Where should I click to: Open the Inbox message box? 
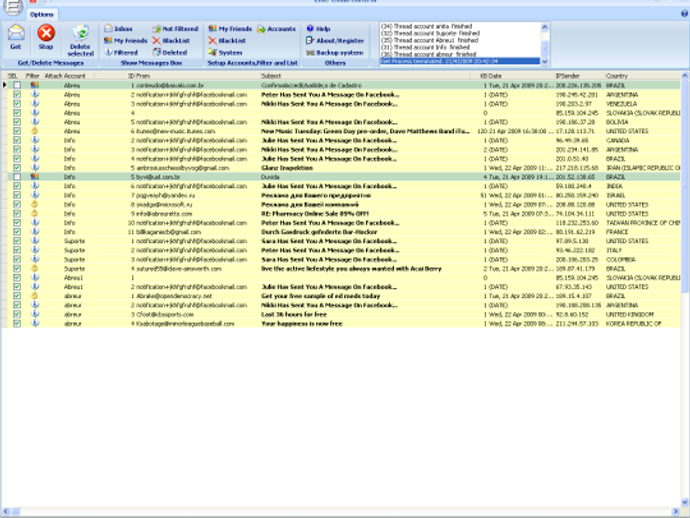[x=118, y=29]
